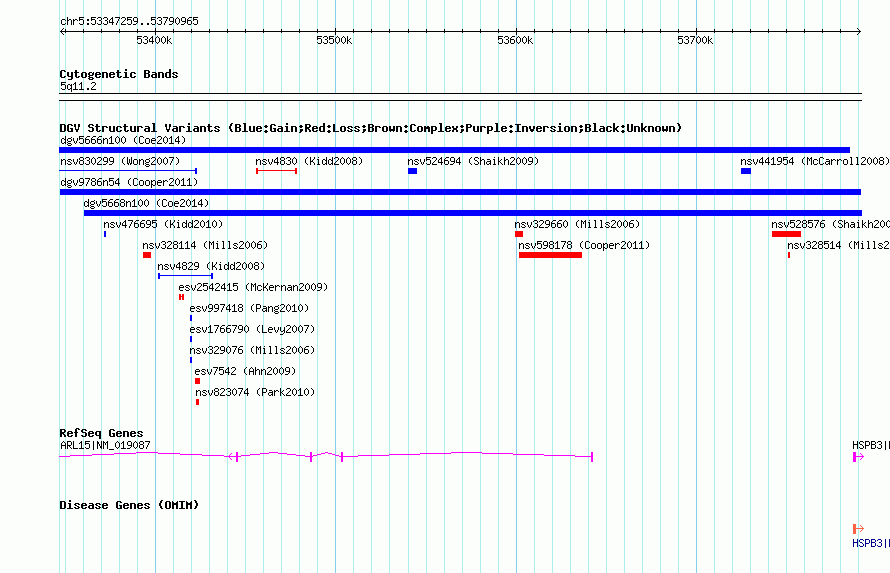Open dgv9786n54 (Cooper2011) label

pyautogui.click(x=129, y=182)
